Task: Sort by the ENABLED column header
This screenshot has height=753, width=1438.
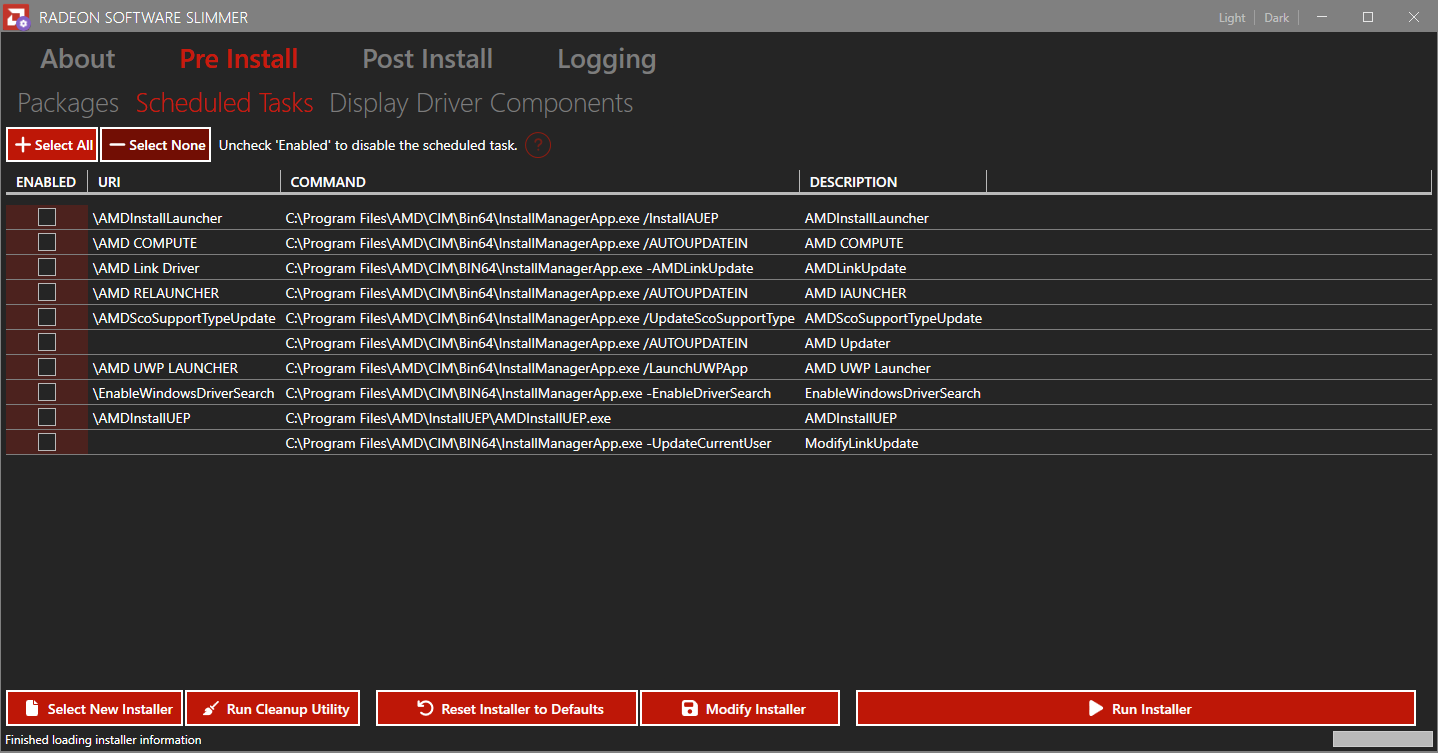Action: 47,182
